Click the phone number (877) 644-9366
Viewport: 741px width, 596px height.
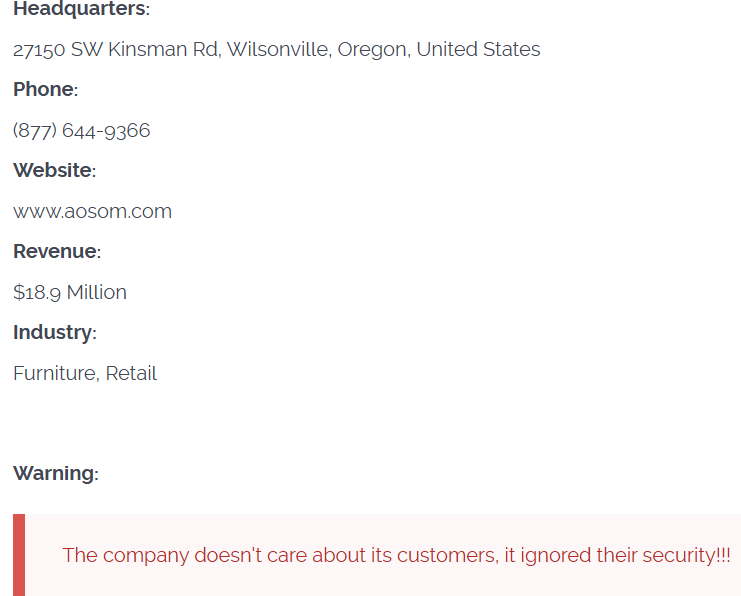81,130
